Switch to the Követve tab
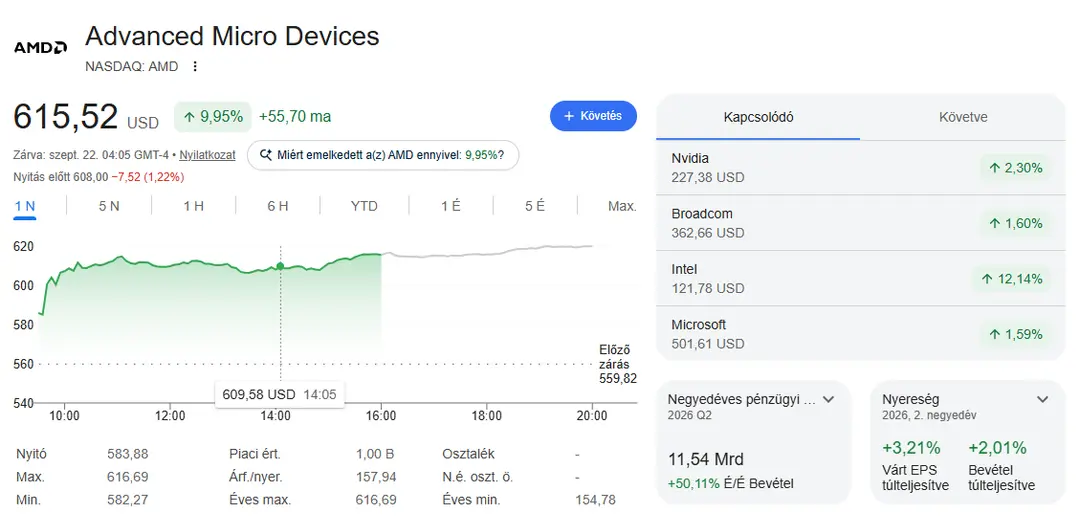Image resolution: width=1080 pixels, height=518 pixels. (963, 117)
